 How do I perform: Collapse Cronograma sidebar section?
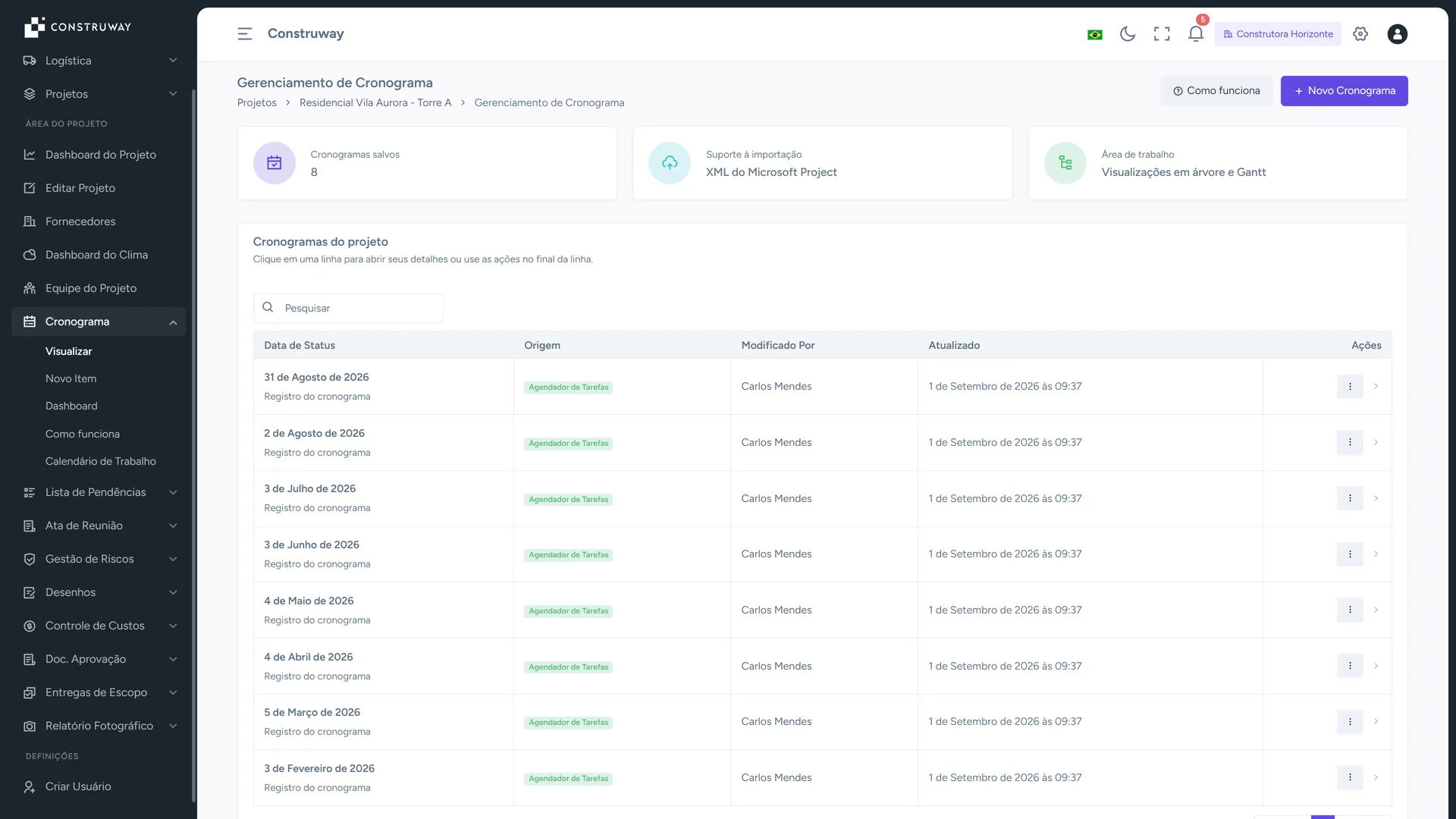click(99, 322)
